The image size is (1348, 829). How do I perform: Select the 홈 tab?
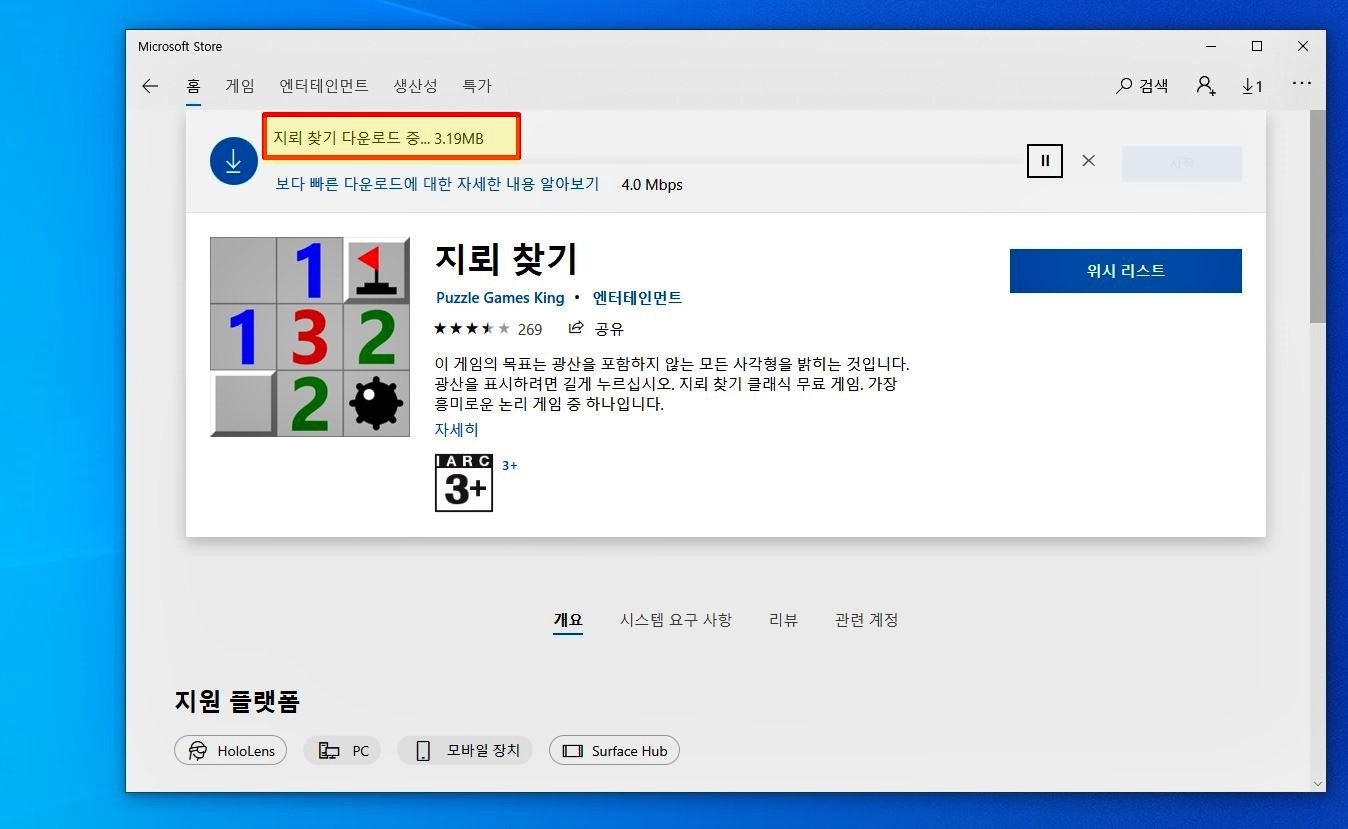[x=194, y=86]
